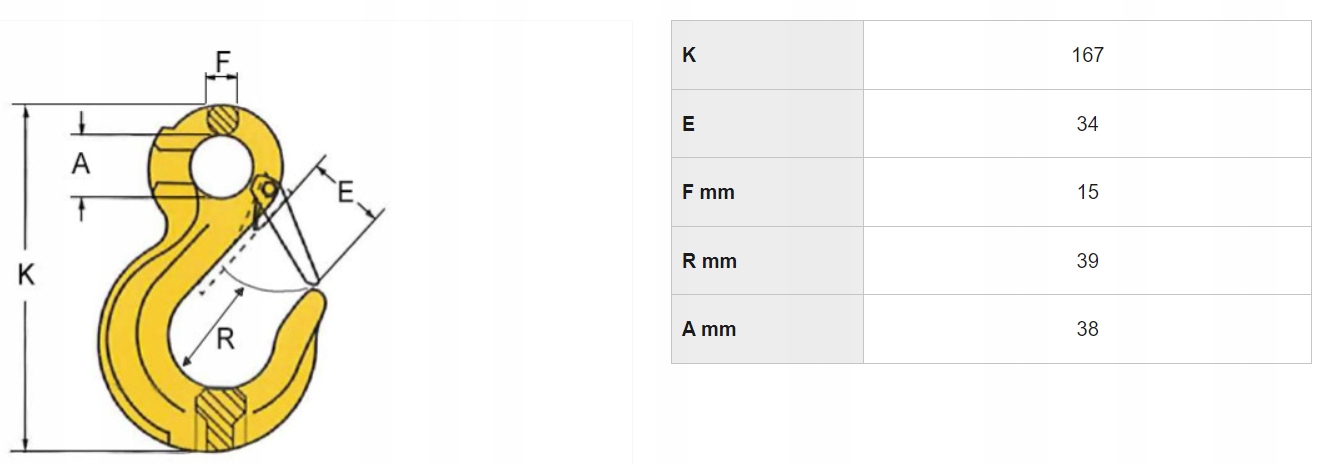Select the 'A mm' row header cell

point(709,329)
